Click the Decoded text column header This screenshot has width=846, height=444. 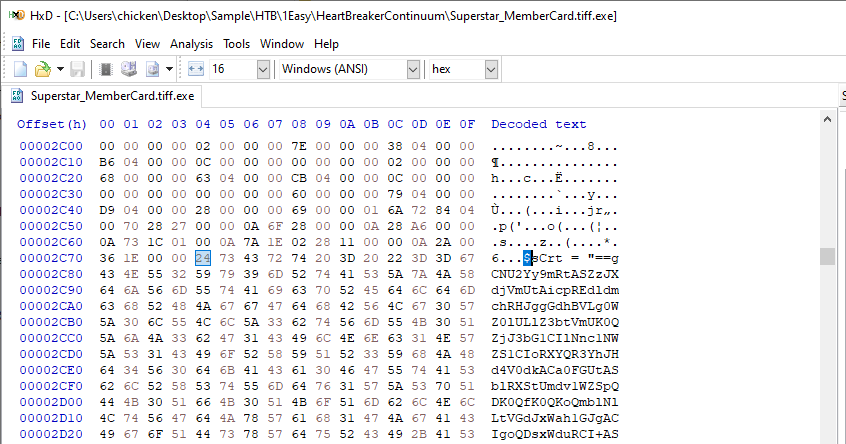tap(538, 124)
